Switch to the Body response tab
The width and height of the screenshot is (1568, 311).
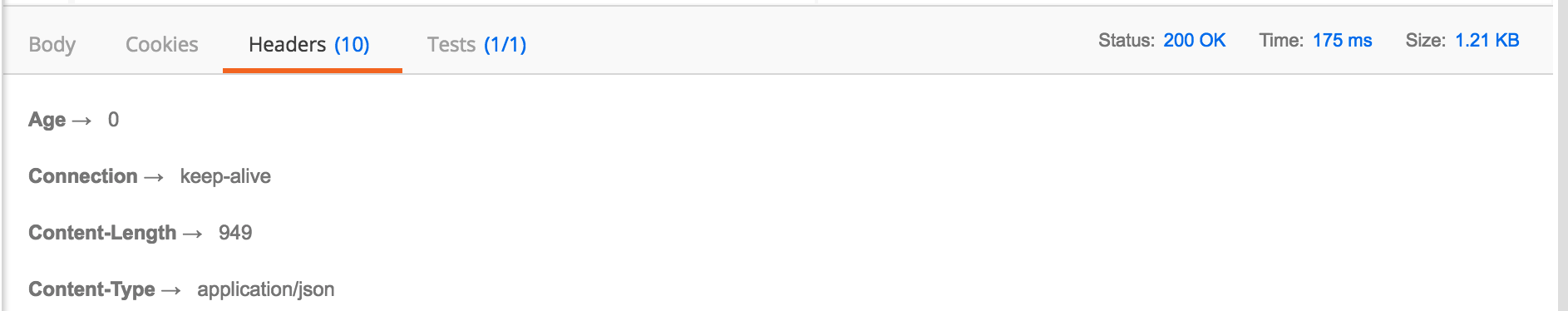coord(52,44)
